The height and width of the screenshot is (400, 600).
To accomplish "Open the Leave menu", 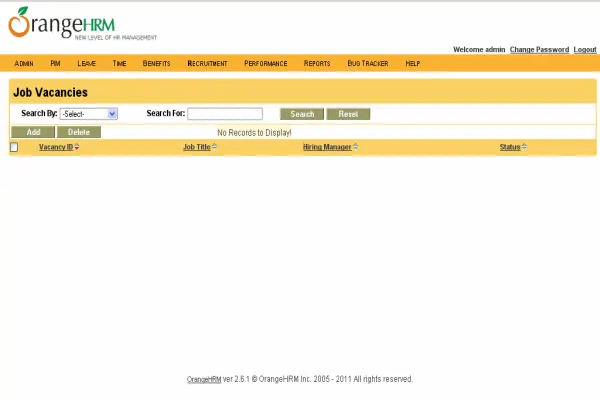I will 86,63.
